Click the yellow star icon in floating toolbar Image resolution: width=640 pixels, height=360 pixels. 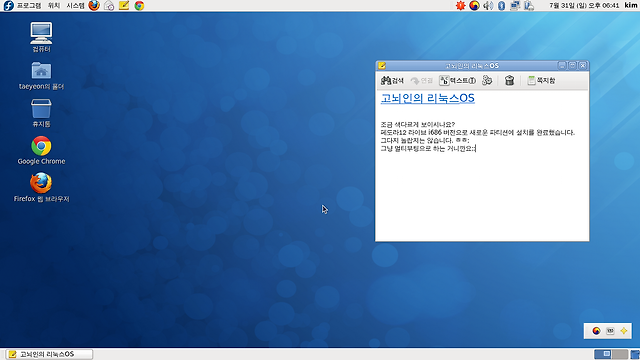(x=624, y=331)
